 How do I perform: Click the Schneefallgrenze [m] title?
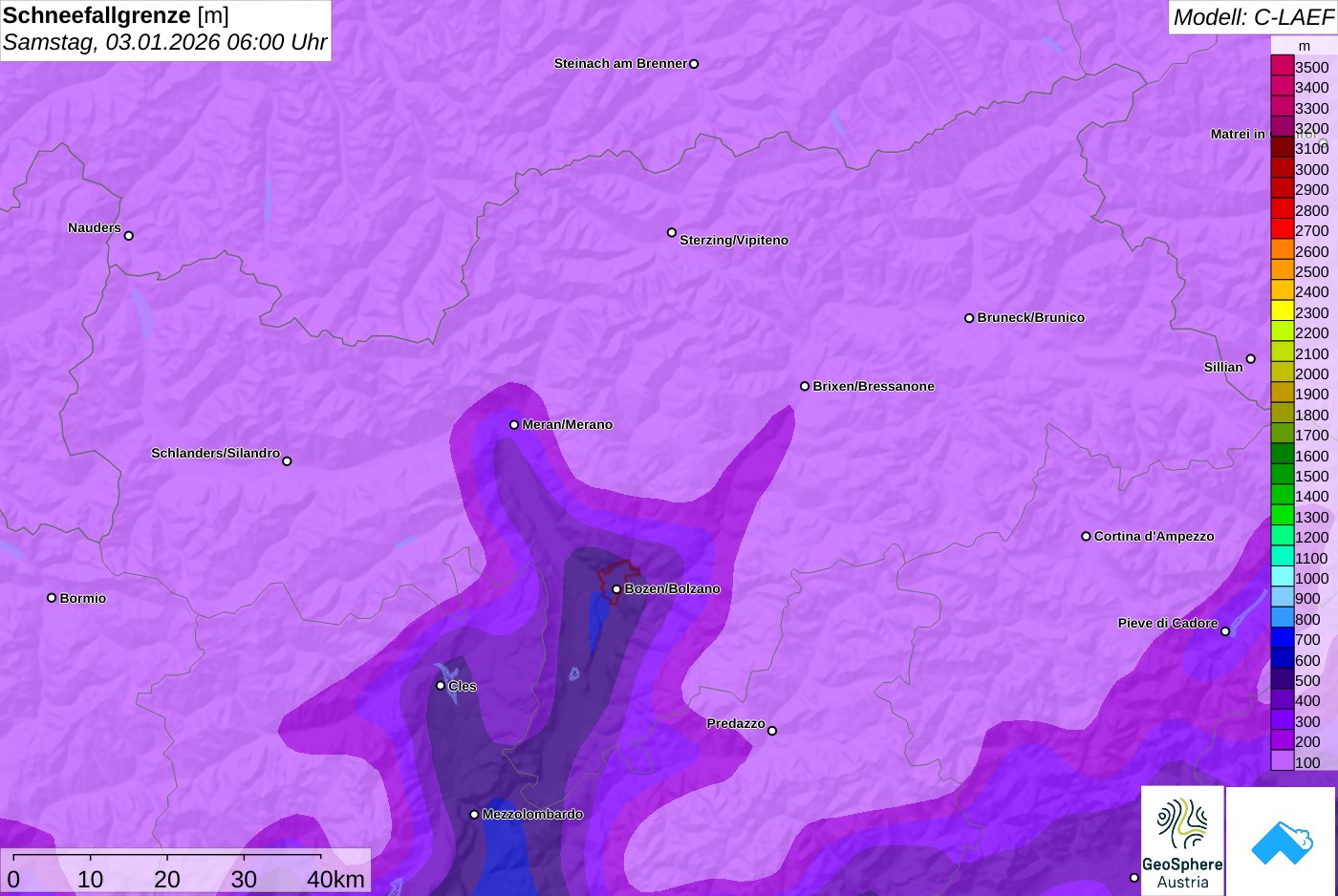pos(116,15)
